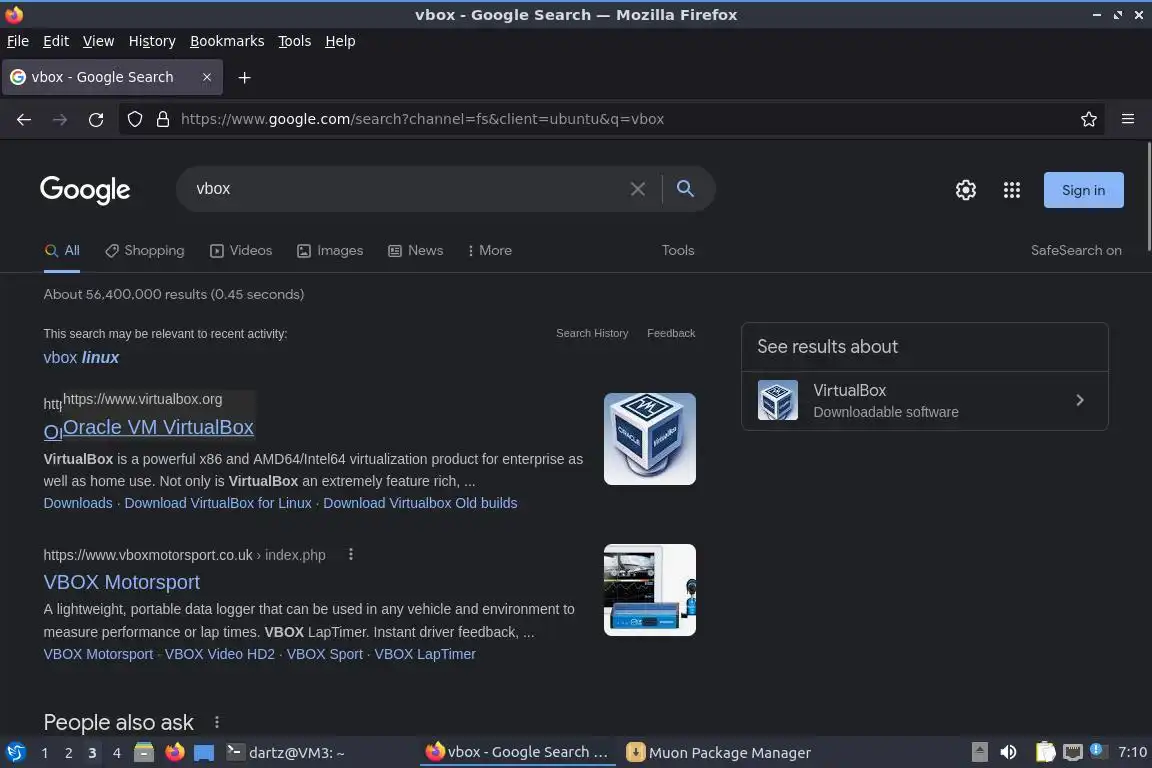The image size is (1152, 768).
Task: Go back to the previous page
Action: [24, 119]
